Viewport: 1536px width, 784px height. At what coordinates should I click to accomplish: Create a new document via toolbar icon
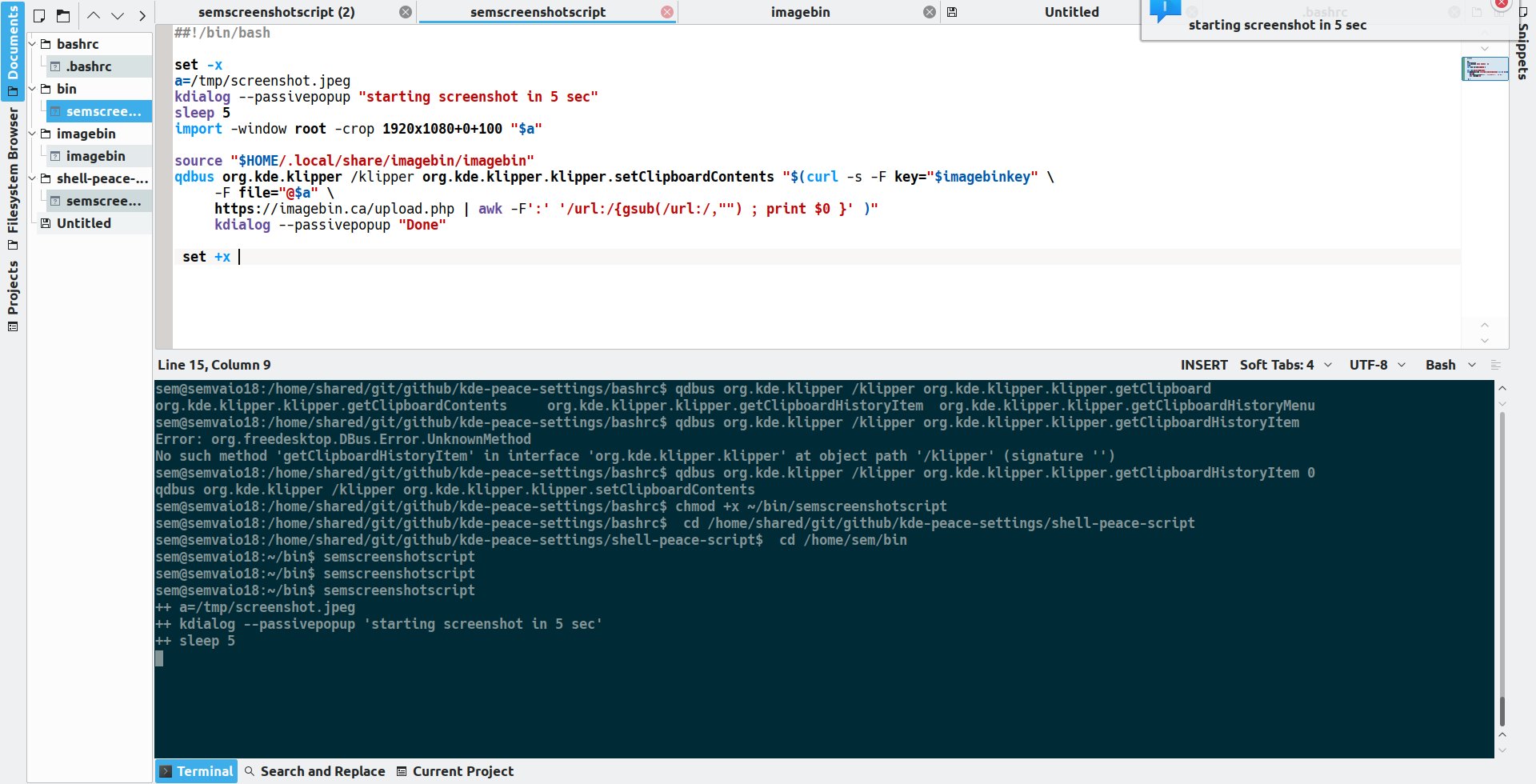coord(39,15)
